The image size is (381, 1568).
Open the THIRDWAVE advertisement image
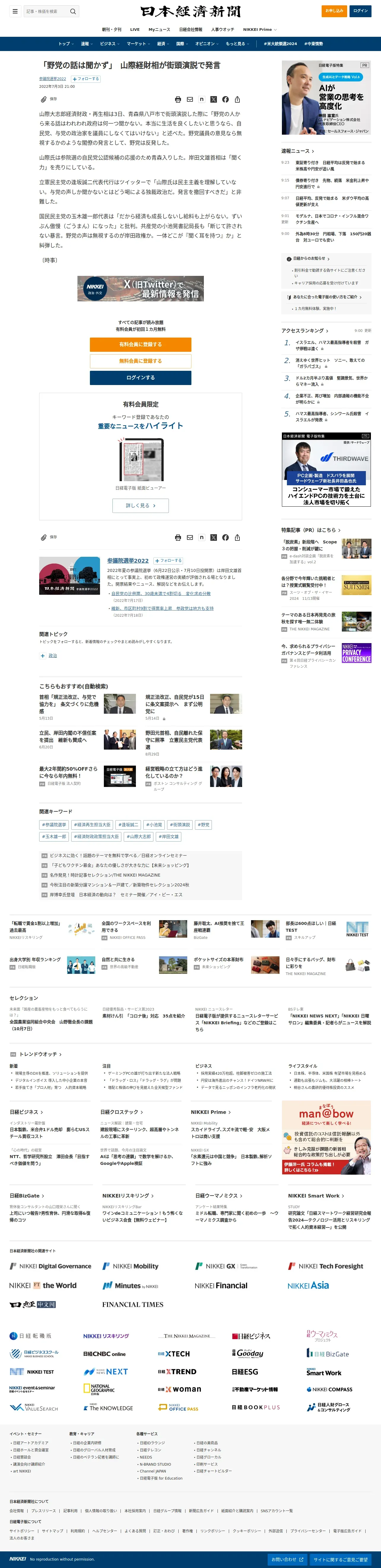click(x=326, y=469)
